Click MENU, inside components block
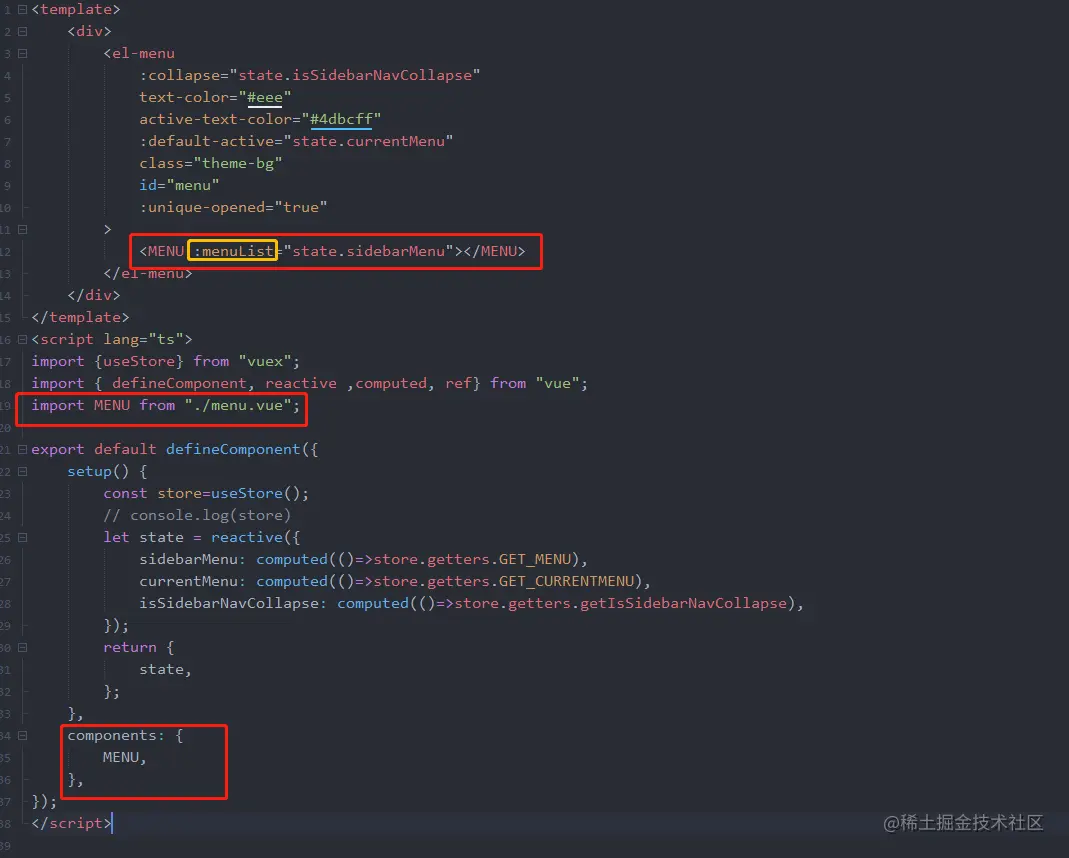Viewport: 1069px width, 858px height. [x=125, y=758]
